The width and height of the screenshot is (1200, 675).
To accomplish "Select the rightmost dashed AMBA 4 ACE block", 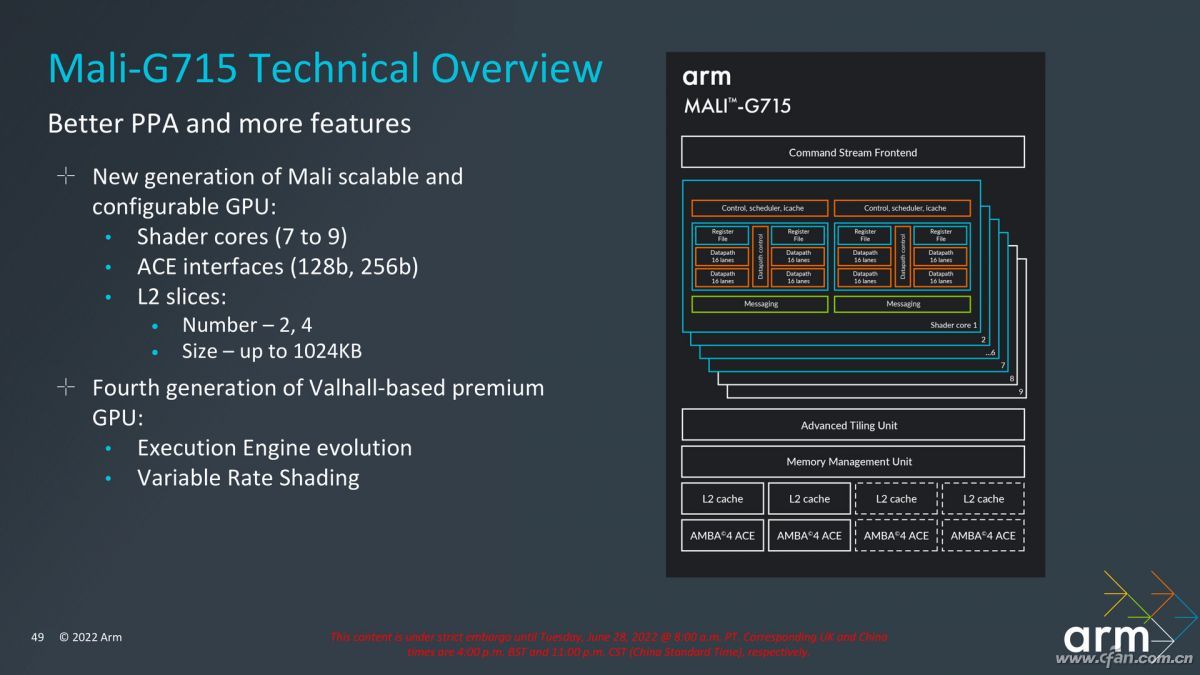I will [982, 535].
